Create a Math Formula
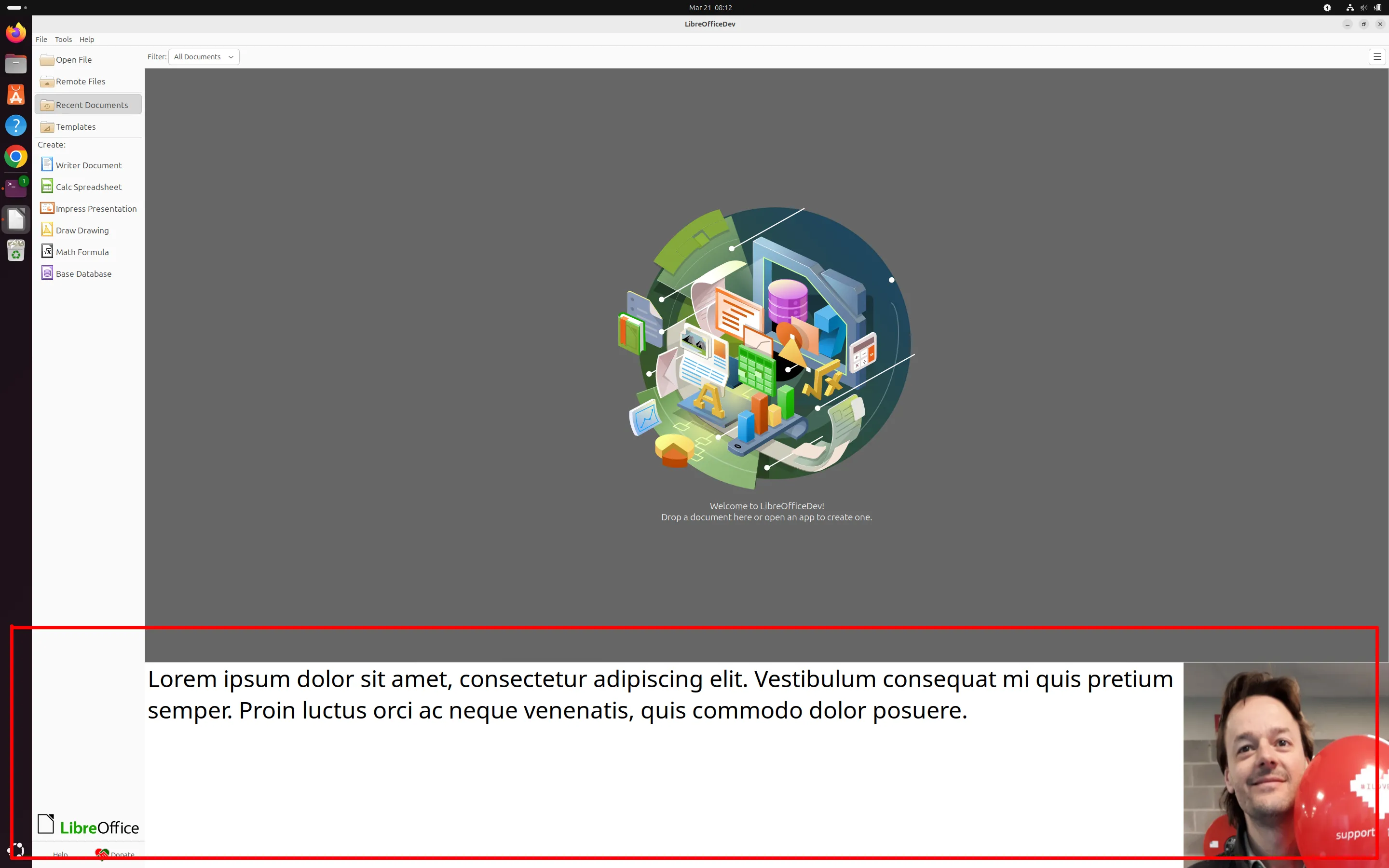Image resolution: width=1389 pixels, height=868 pixels. (x=82, y=253)
